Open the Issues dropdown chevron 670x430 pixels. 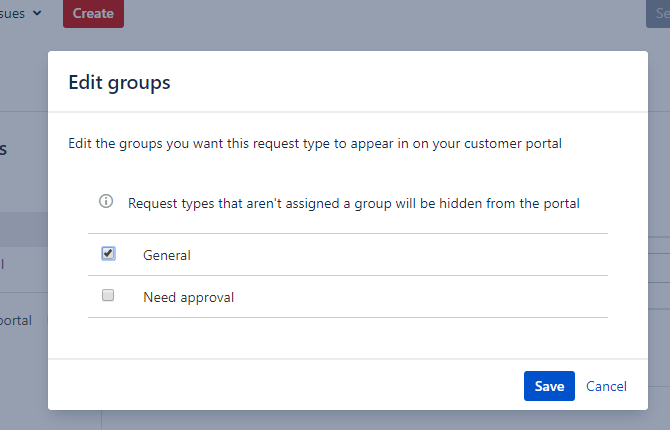point(37,13)
